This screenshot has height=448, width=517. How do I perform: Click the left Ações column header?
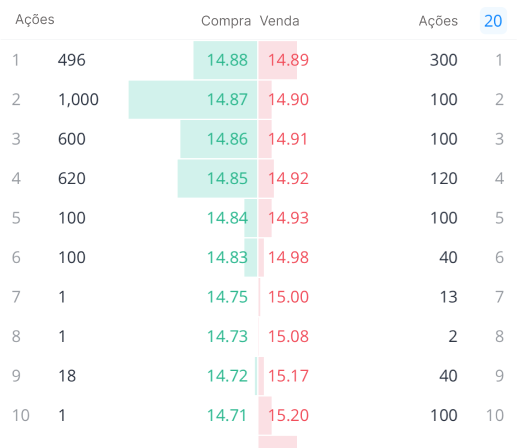[x=35, y=20]
